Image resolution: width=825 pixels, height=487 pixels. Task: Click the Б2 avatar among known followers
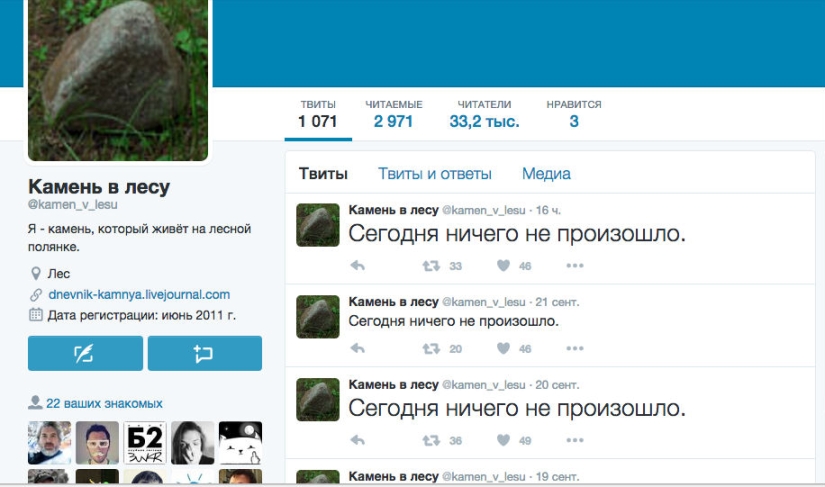coord(144,442)
